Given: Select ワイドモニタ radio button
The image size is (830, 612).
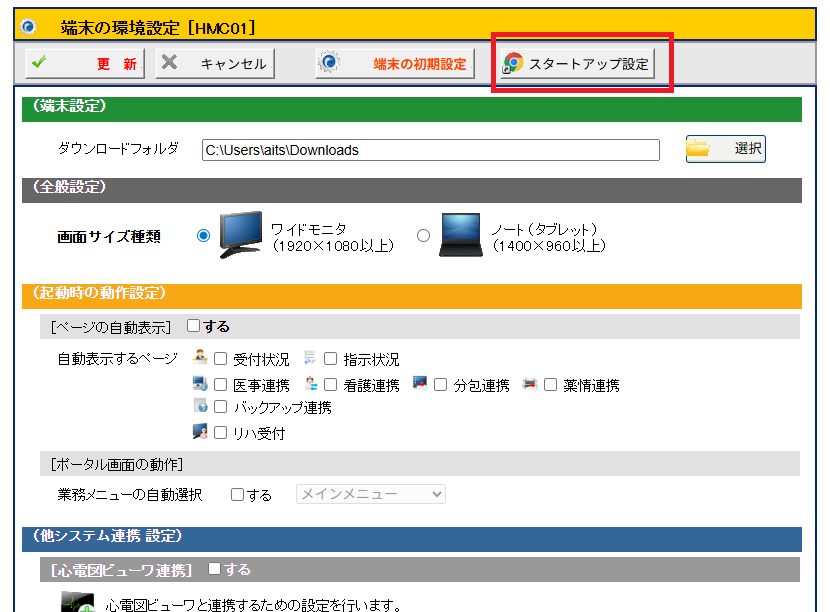Looking at the screenshot, I should [203, 236].
